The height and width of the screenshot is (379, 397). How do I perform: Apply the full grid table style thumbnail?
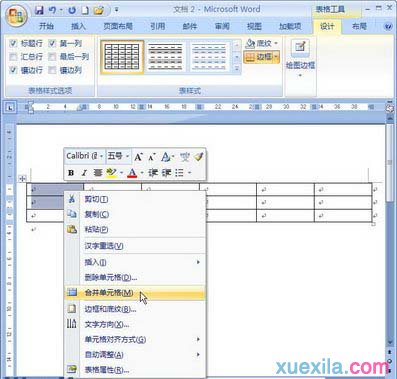pyautogui.click(x=122, y=57)
